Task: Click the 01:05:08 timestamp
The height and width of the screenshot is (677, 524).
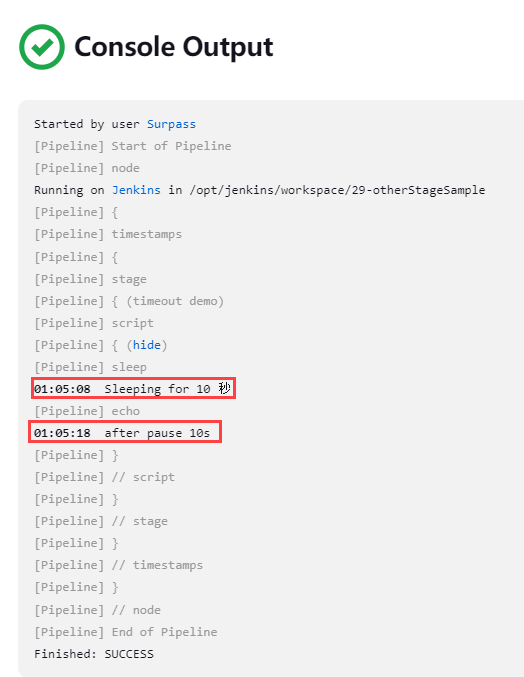Action: point(62,389)
